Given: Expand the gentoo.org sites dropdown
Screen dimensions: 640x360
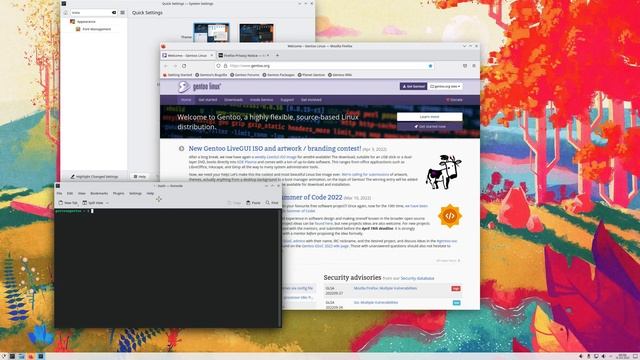Looking at the screenshot, I should point(445,87).
